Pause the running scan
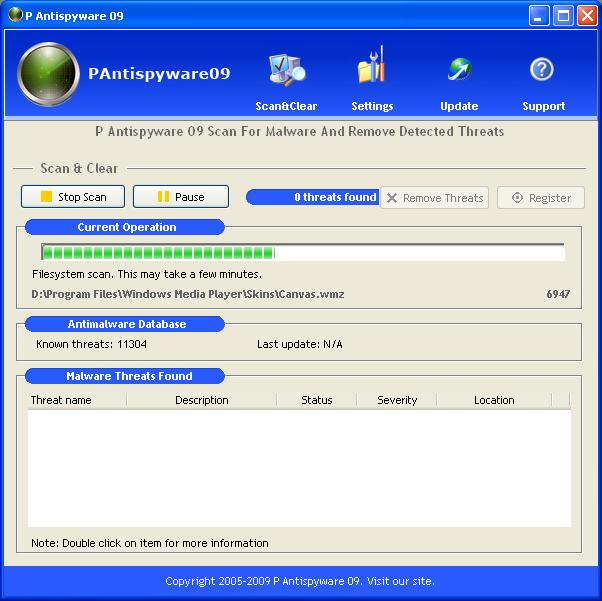 click(181, 197)
